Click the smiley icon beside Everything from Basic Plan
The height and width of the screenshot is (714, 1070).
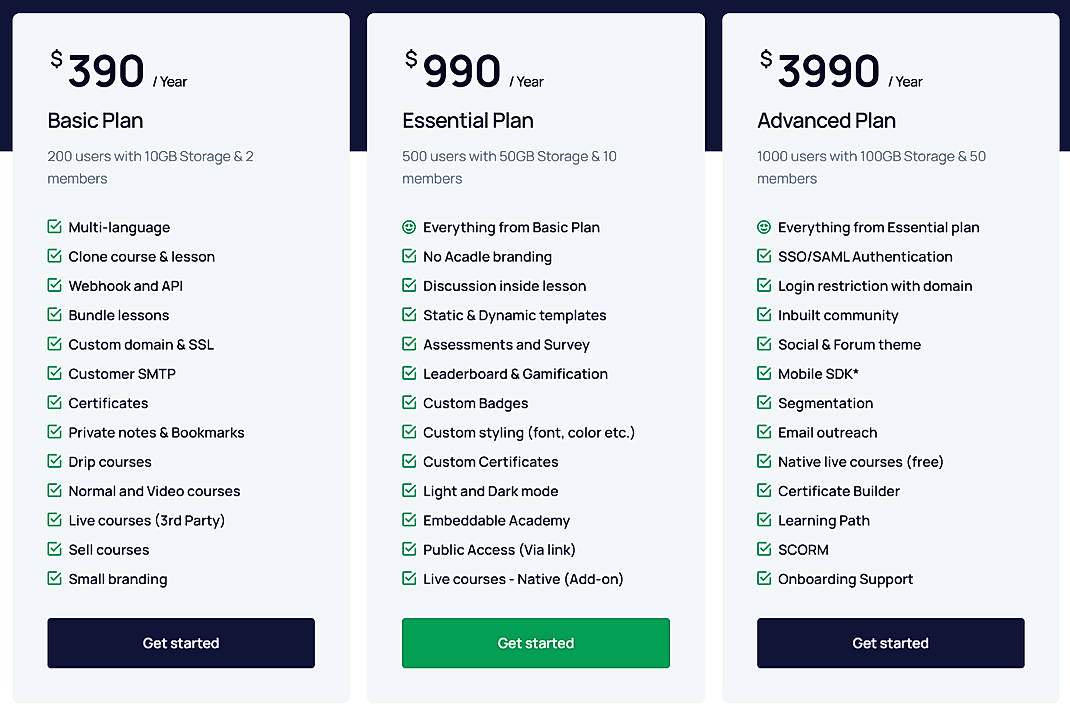tap(409, 227)
